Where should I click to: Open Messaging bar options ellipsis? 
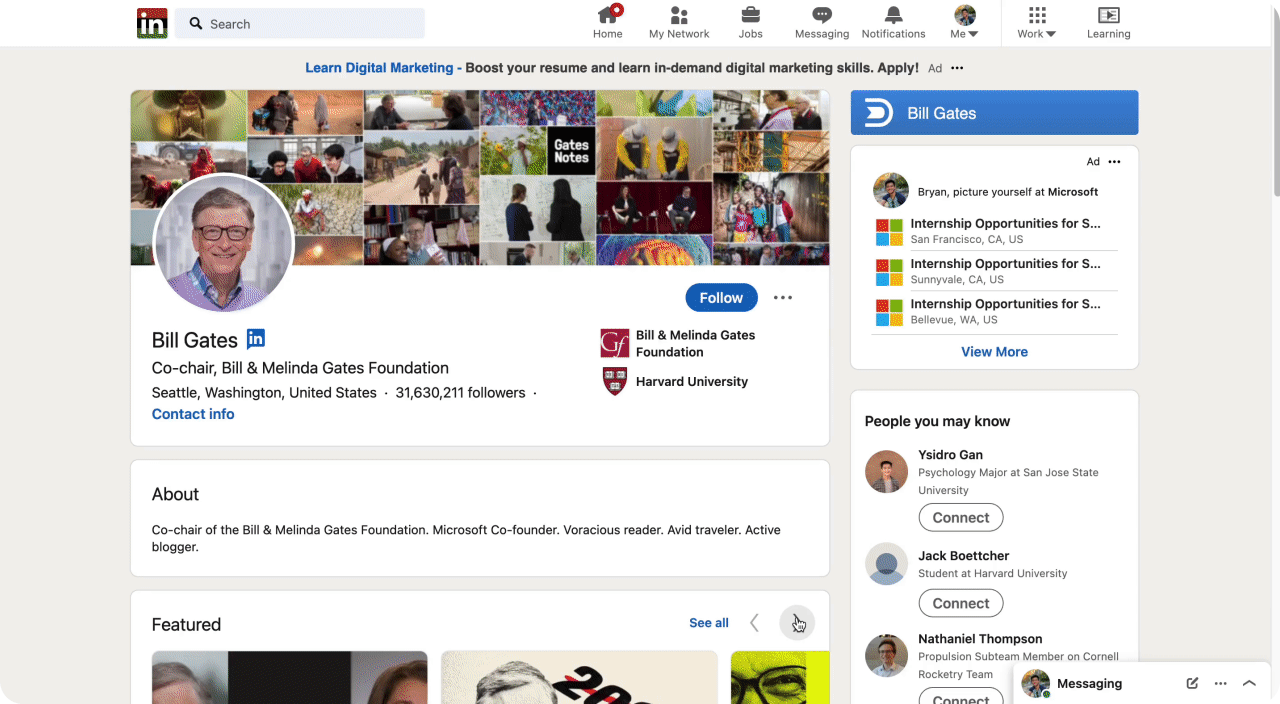[x=1220, y=683]
